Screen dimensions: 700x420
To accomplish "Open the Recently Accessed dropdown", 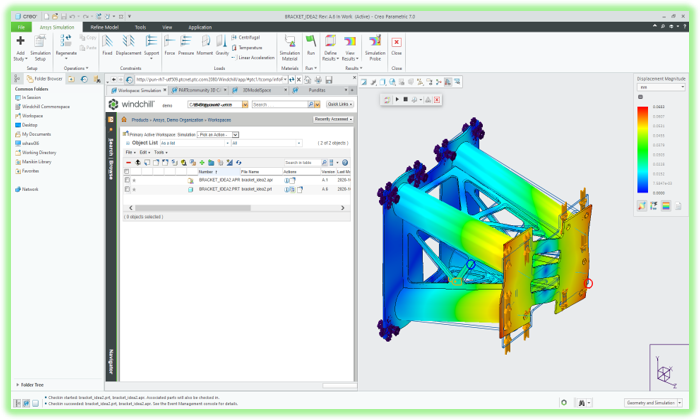I will coord(333,119).
